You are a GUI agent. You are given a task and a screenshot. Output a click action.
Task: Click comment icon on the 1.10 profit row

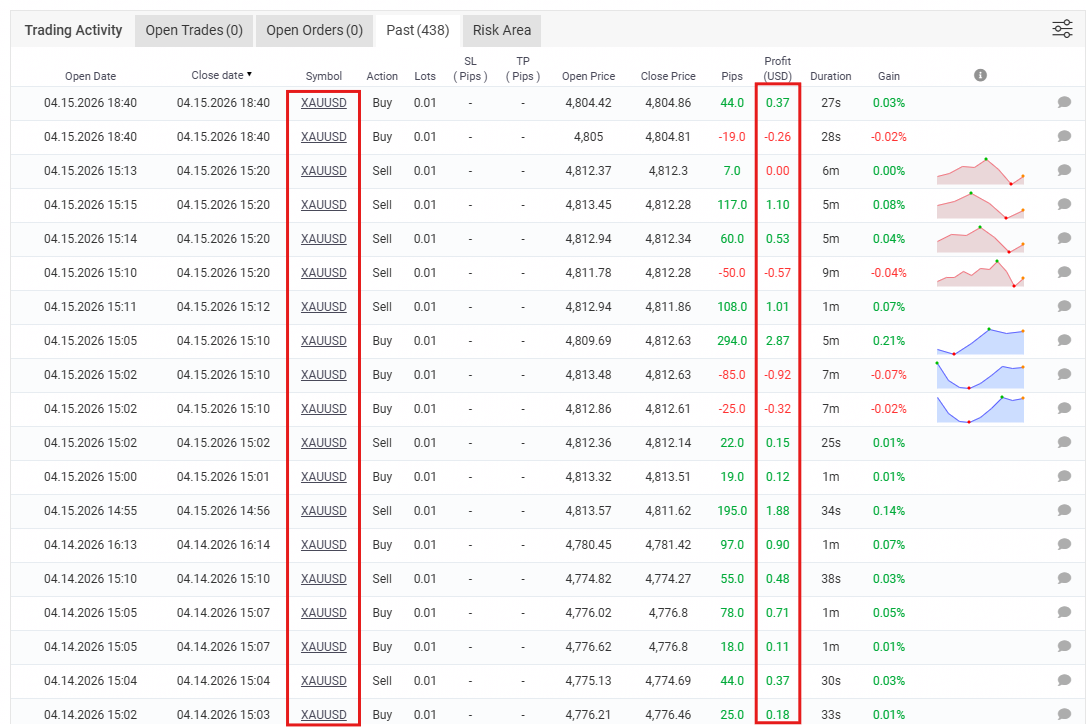(x=1064, y=204)
